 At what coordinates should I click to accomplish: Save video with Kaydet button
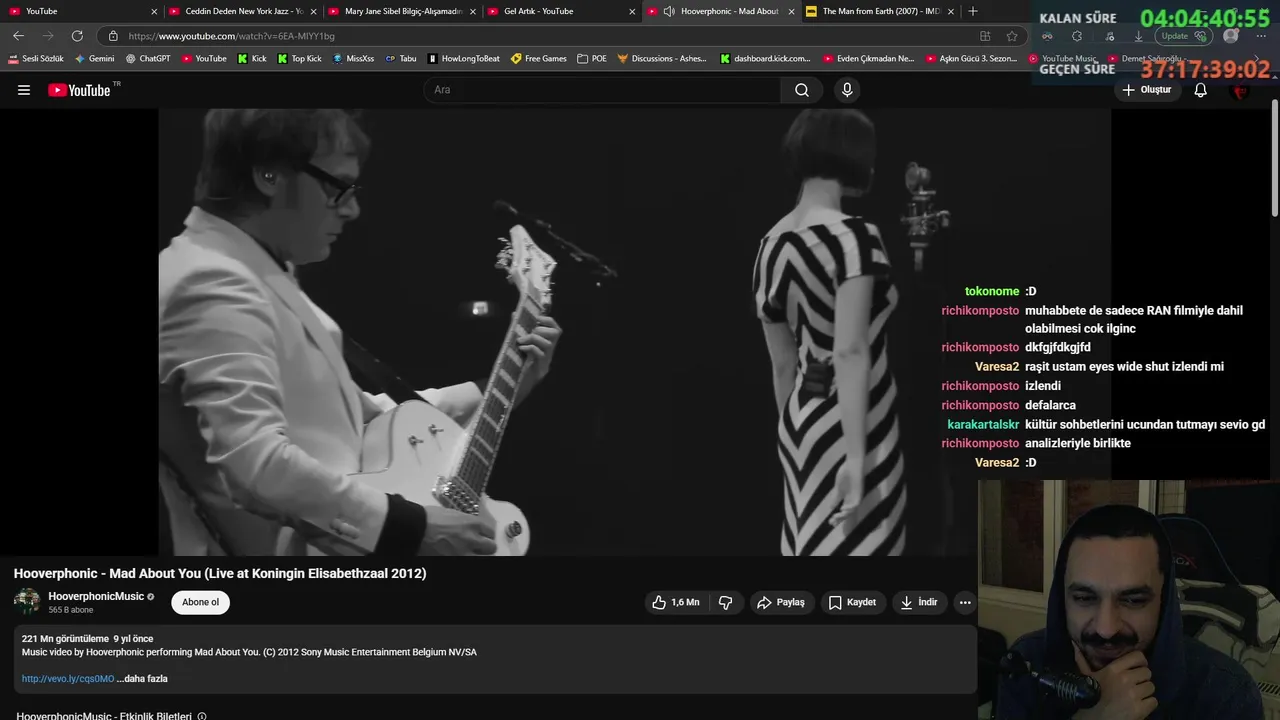click(852, 602)
